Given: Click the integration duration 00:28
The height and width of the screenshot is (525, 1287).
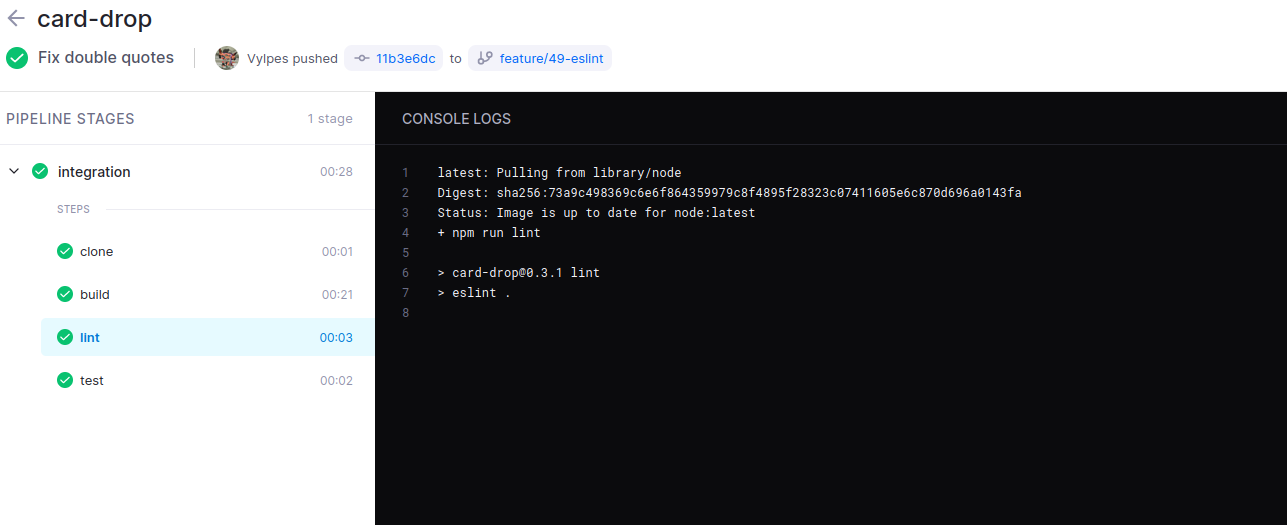Looking at the screenshot, I should click(336, 171).
